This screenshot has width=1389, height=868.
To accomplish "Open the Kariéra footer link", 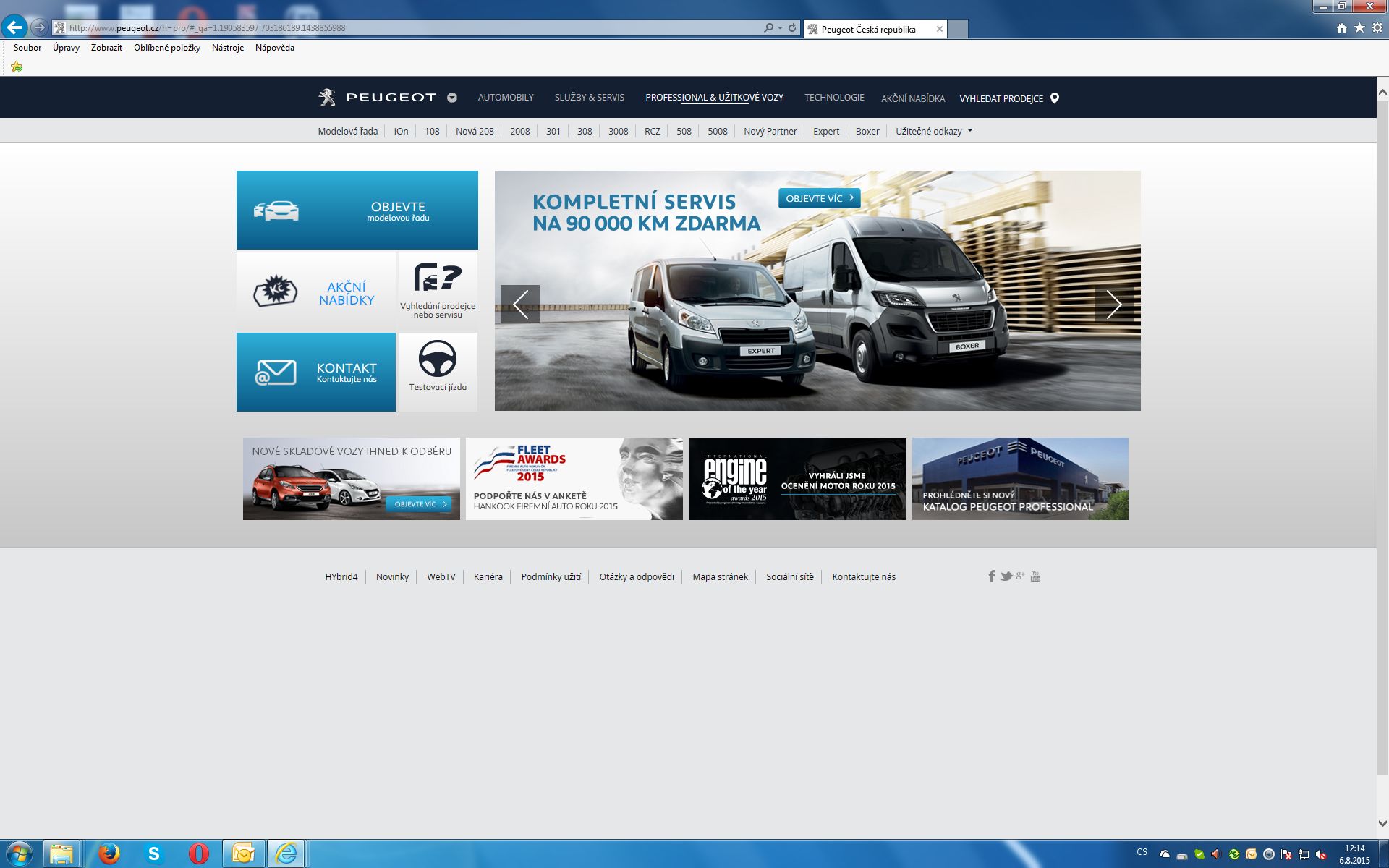I will (x=488, y=576).
